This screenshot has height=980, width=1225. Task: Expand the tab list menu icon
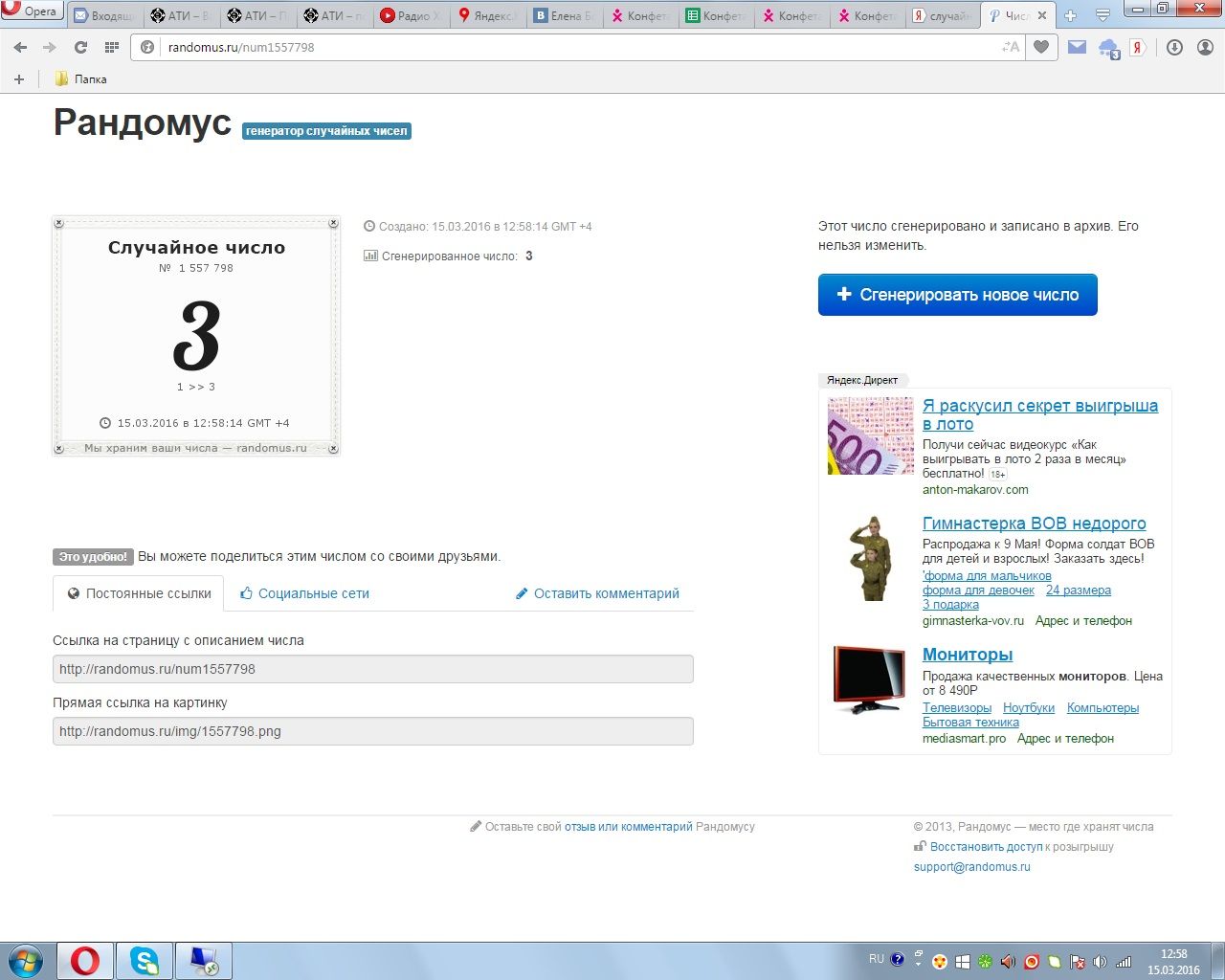[x=1102, y=15]
